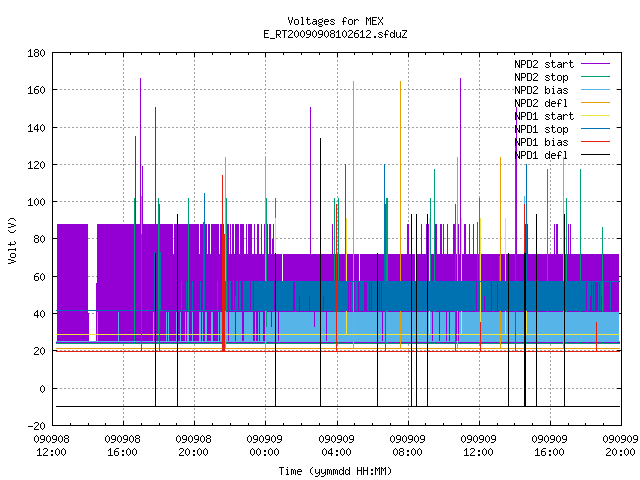Image resolution: width=640 pixels, height=480 pixels.
Task: Click the 160 y-axis tick label
Action: click(x=36, y=90)
